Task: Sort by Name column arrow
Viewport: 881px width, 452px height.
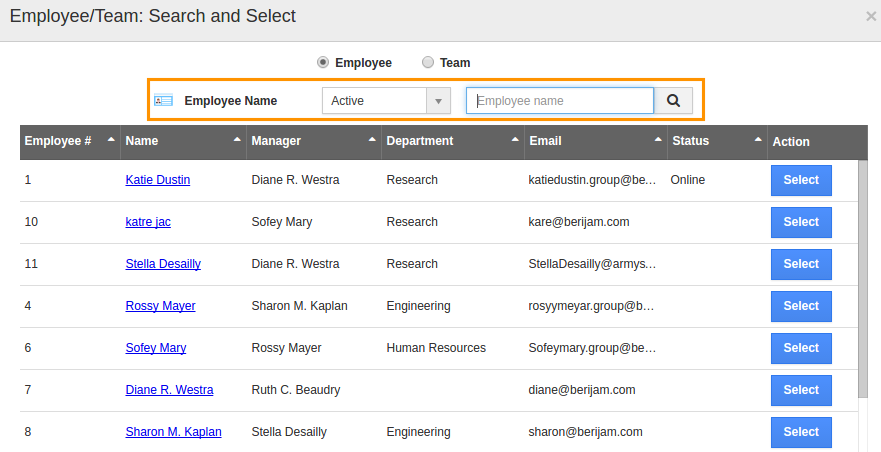Action: (237, 139)
